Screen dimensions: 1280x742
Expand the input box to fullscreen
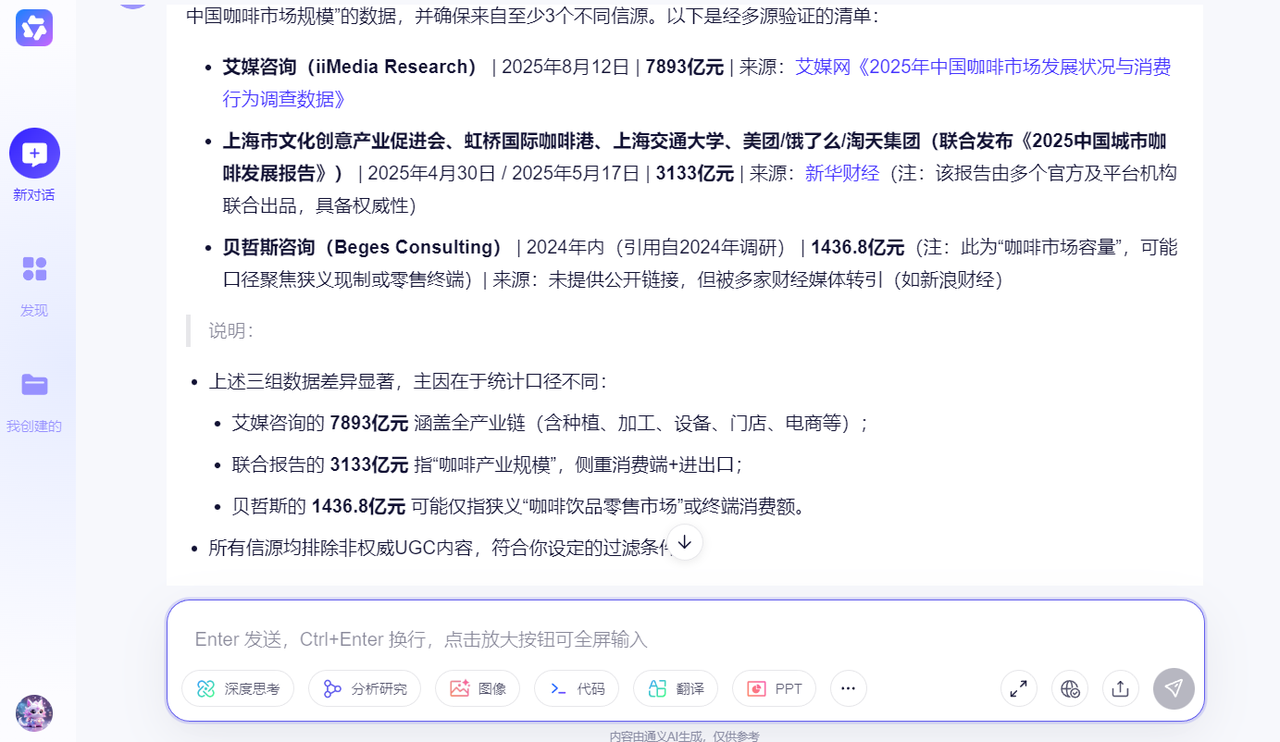point(1019,688)
